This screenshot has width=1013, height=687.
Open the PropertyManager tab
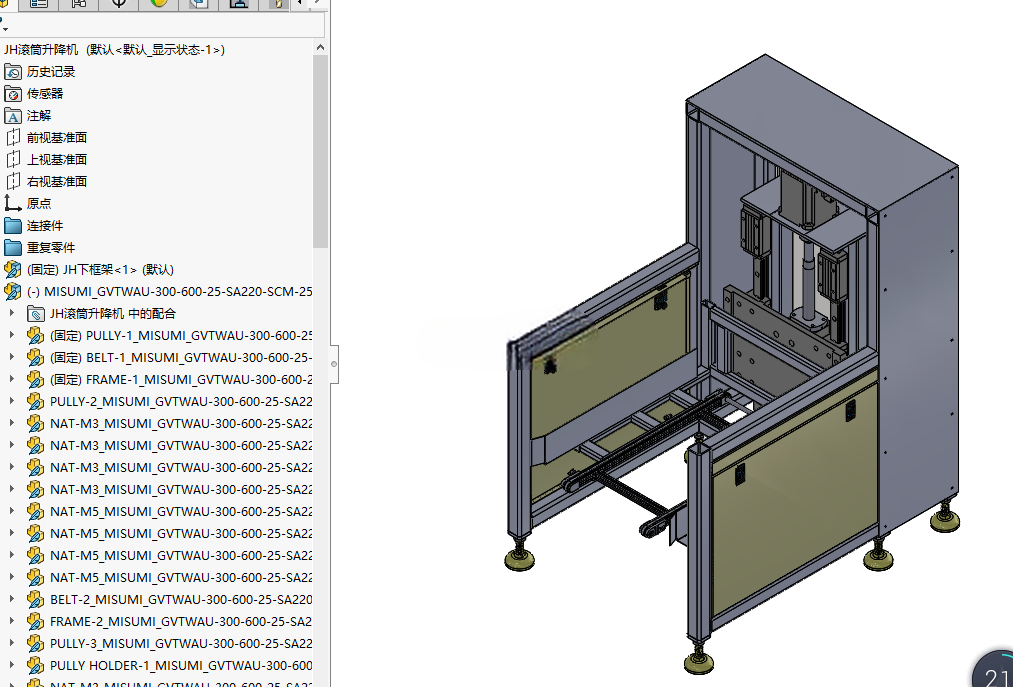[x=39, y=5]
